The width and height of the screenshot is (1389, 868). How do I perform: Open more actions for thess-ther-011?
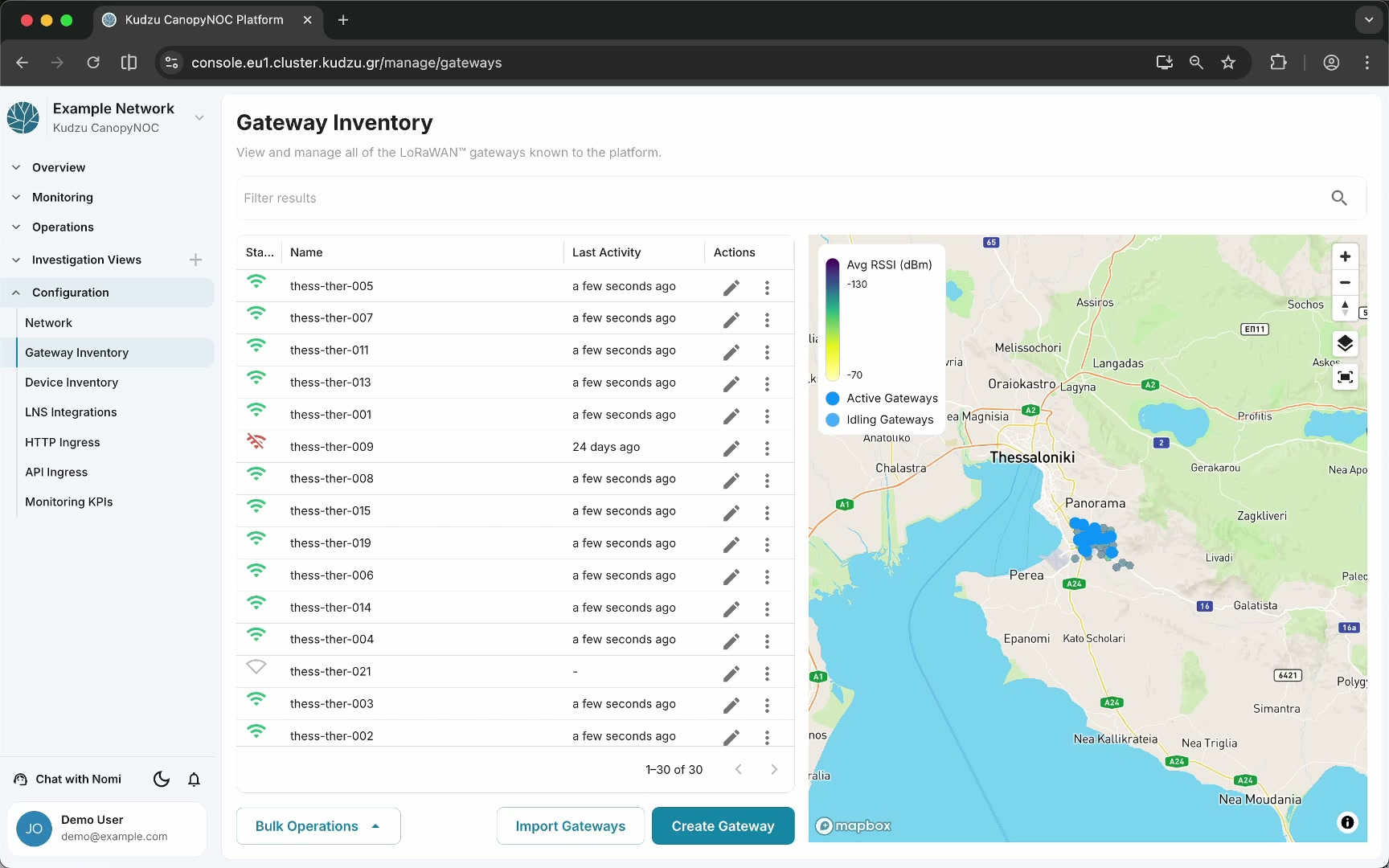(767, 352)
